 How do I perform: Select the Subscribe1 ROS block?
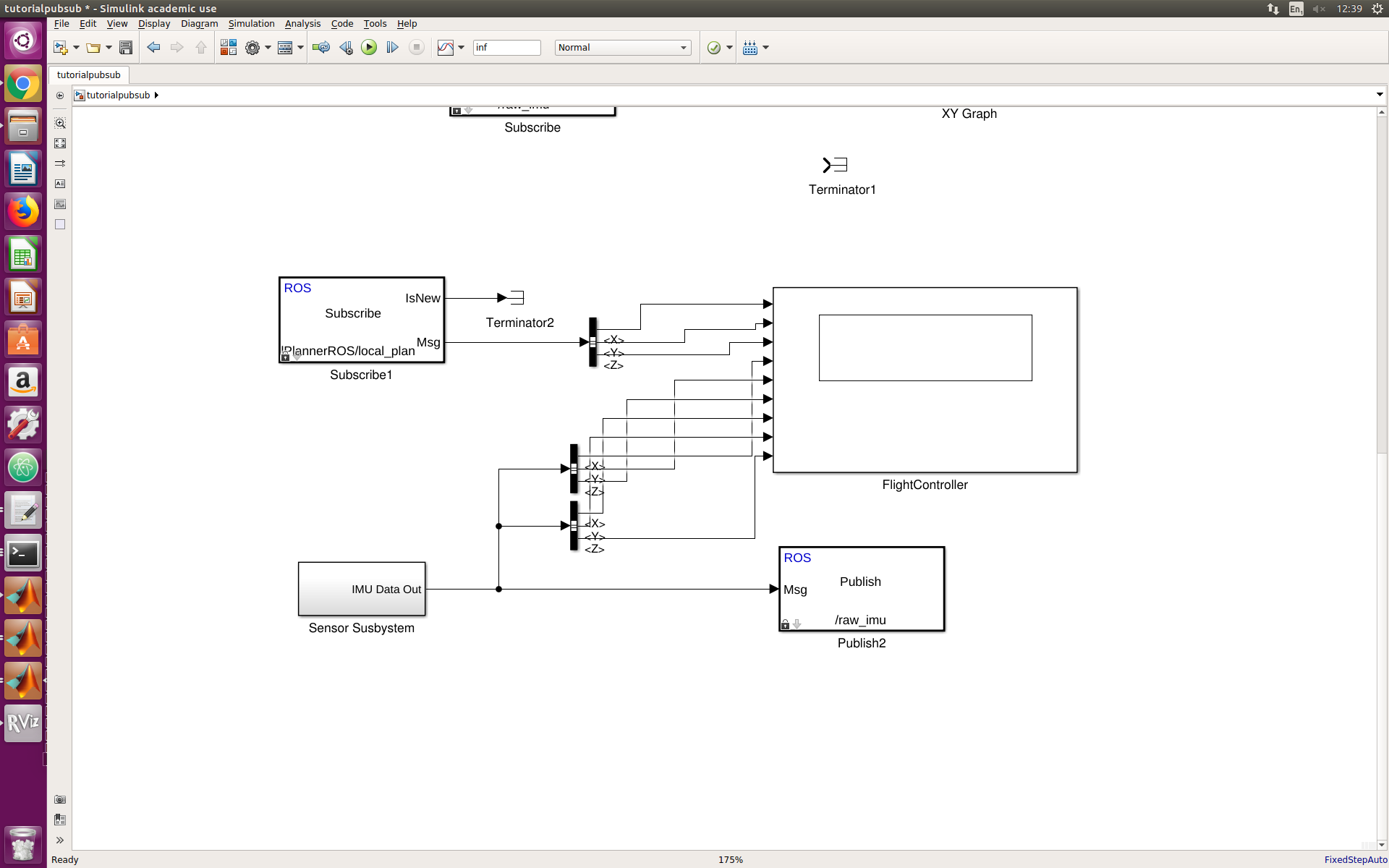point(362,320)
